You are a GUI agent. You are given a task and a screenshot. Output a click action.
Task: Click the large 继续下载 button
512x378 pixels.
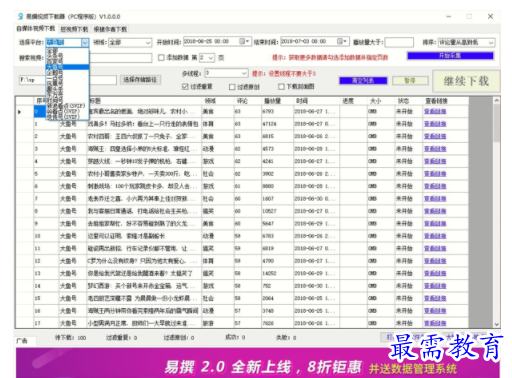pos(466,81)
